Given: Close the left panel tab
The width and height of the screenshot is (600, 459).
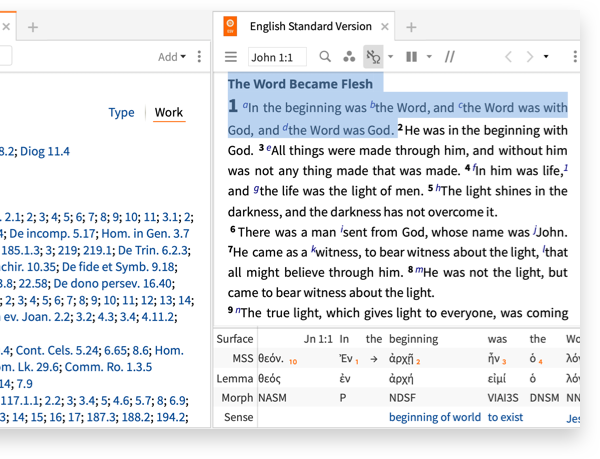Looking at the screenshot, I should pyautogui.click(x=6, y=27).
